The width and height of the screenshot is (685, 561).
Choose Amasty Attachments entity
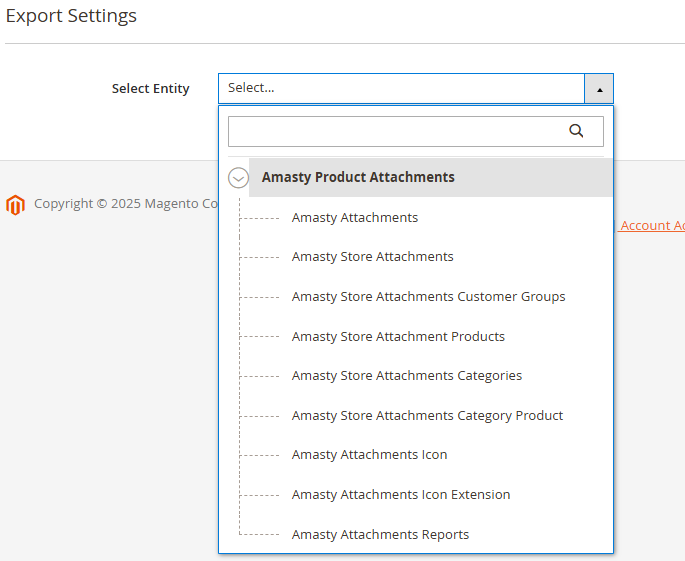point(355,218)
